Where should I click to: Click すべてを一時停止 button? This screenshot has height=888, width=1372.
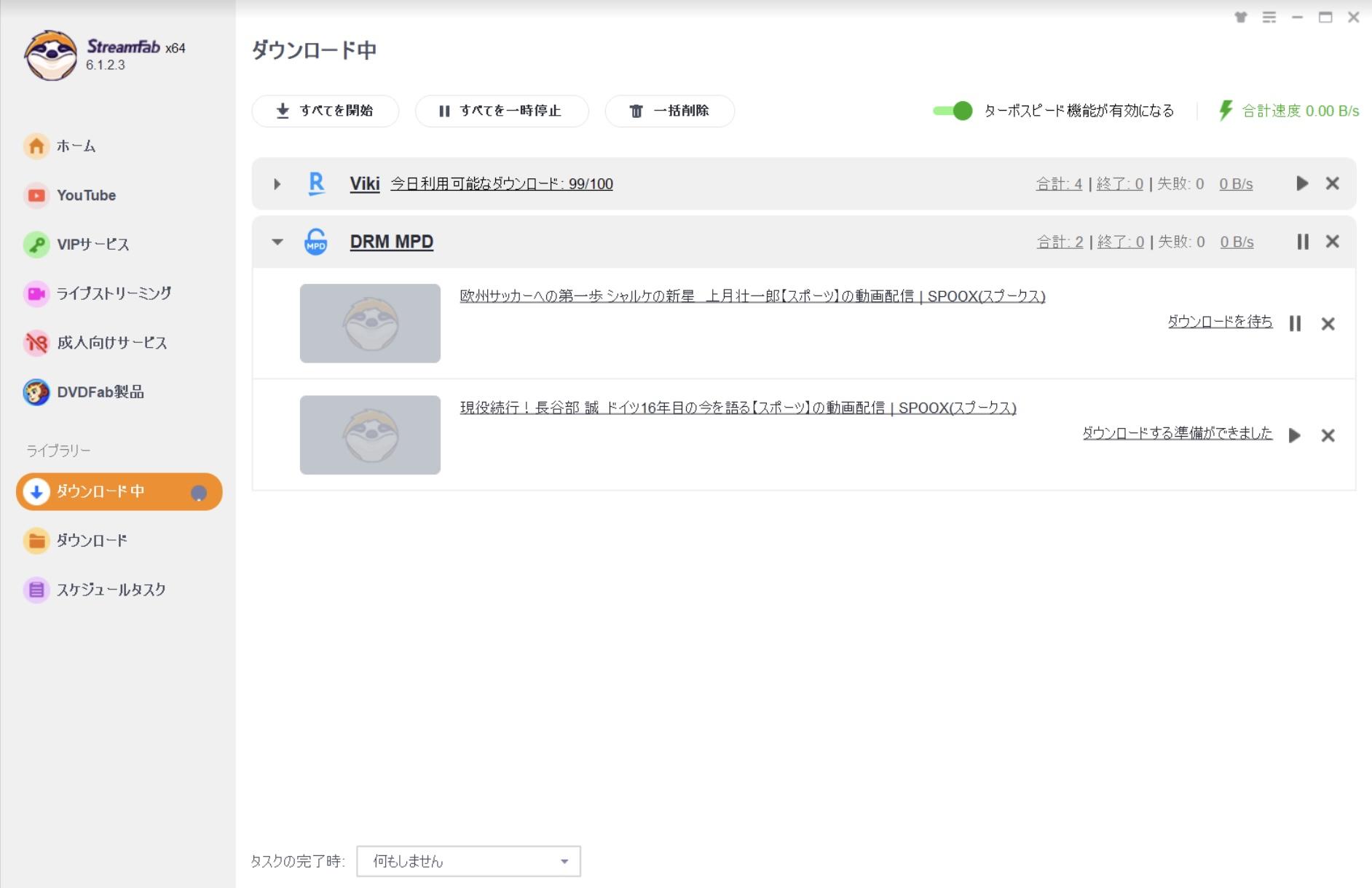[501, 111]
